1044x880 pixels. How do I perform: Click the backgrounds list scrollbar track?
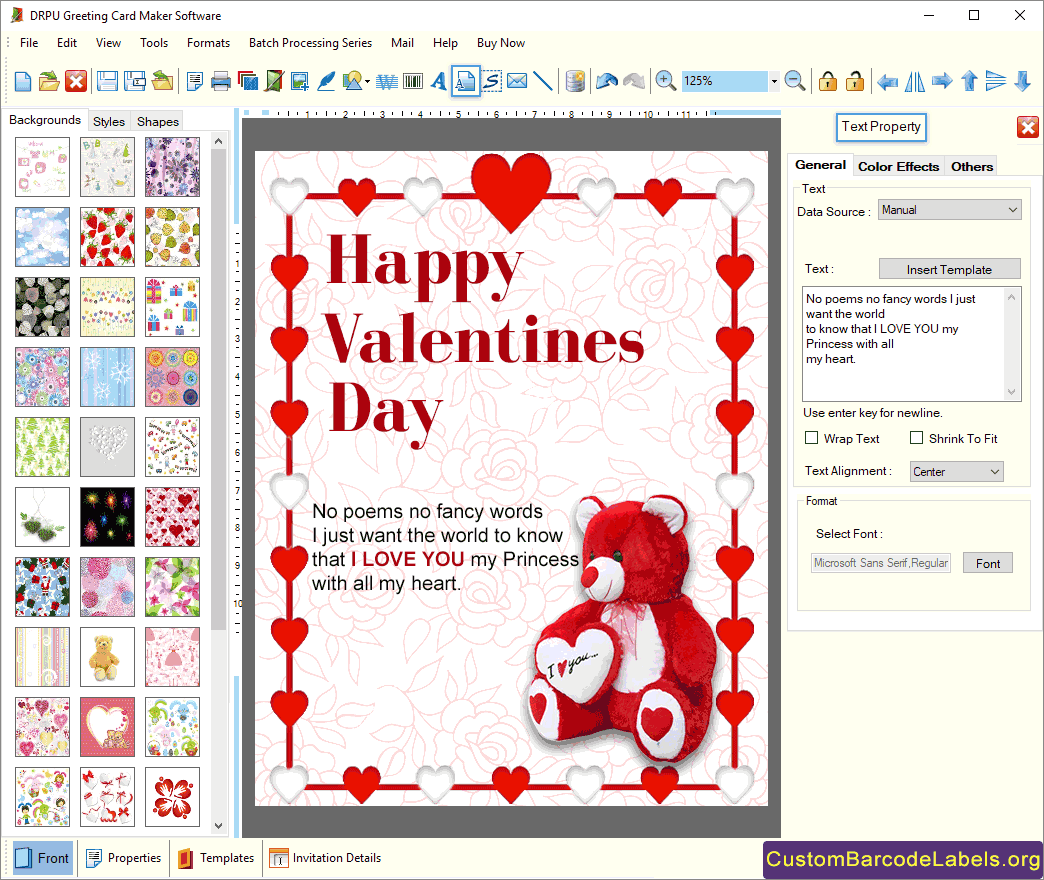tap(218, 726)
